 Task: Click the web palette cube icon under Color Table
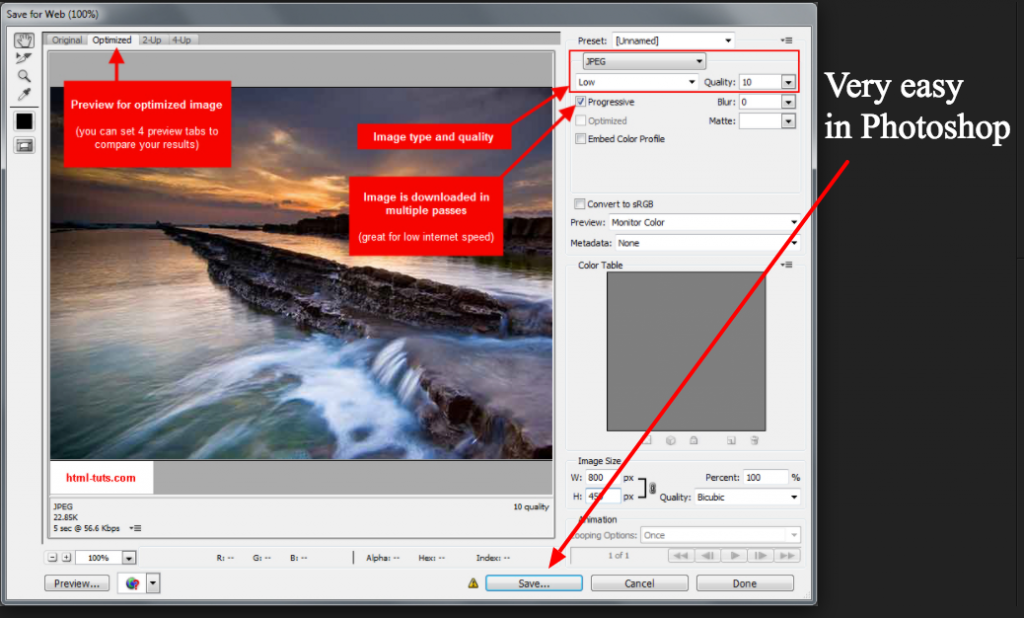[x=670, y=440]
